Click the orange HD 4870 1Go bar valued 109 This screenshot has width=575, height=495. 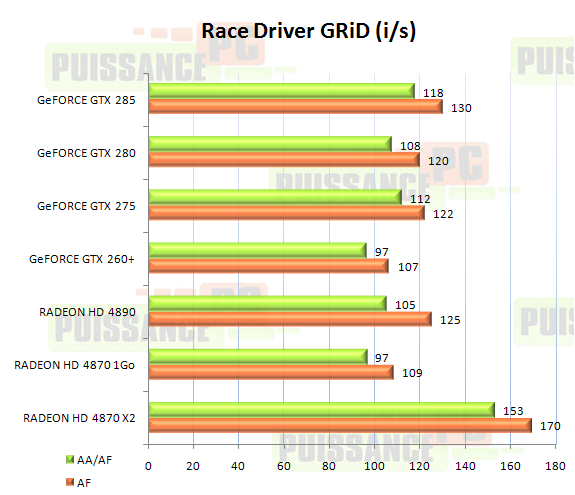[271, 372]
